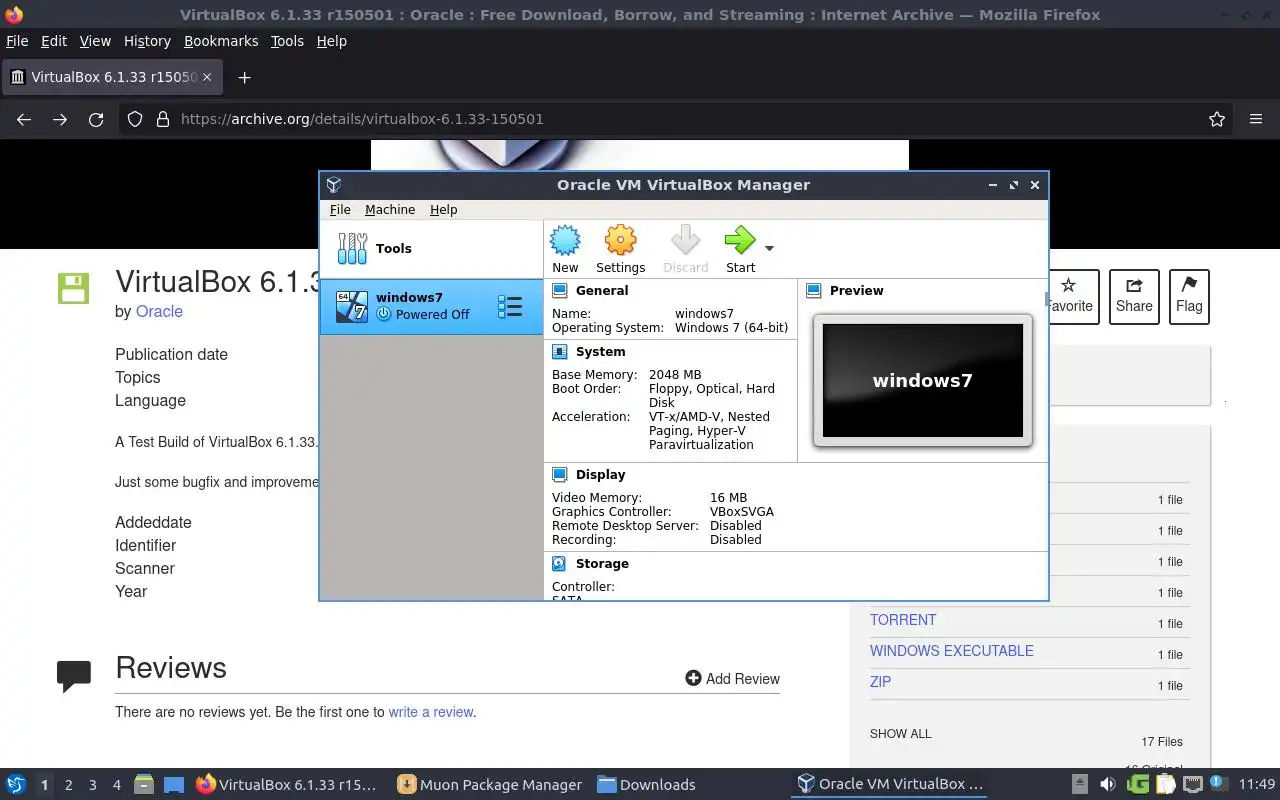Go forward in Firefox

(x=60, y=119)
